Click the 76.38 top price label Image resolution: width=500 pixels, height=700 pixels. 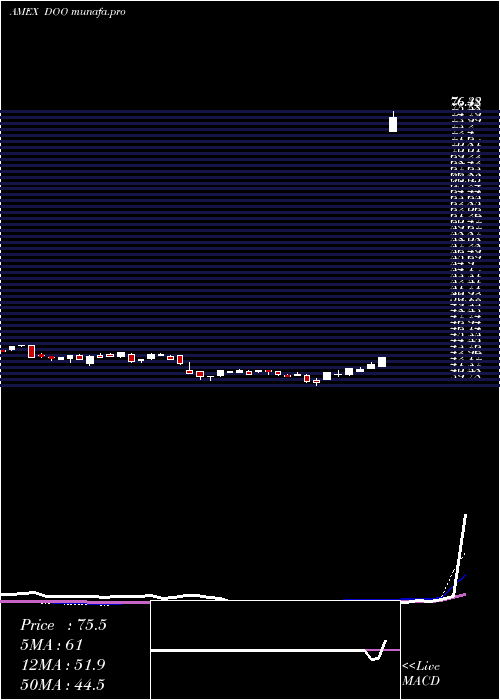tap(467, 103)
